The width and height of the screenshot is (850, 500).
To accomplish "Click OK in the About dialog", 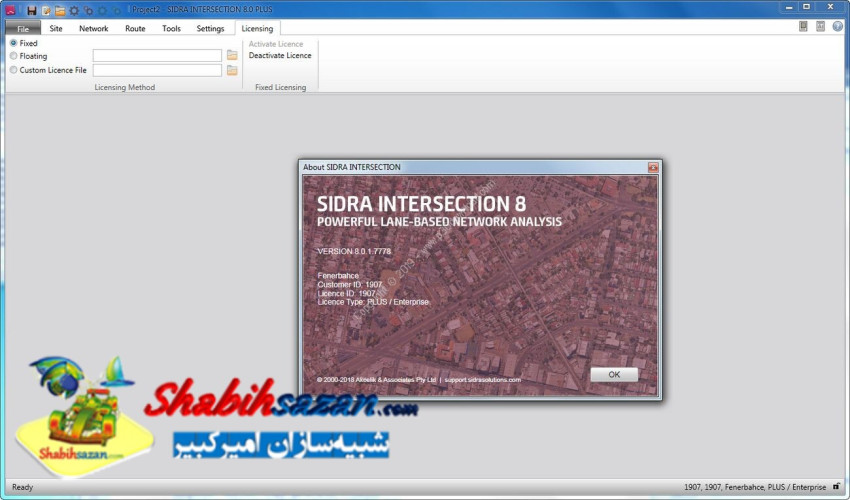I will point(614,375).
